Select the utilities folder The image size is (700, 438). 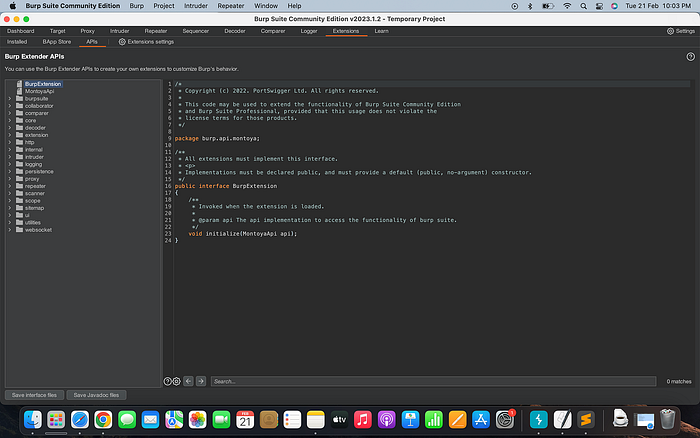coord(33,222)
